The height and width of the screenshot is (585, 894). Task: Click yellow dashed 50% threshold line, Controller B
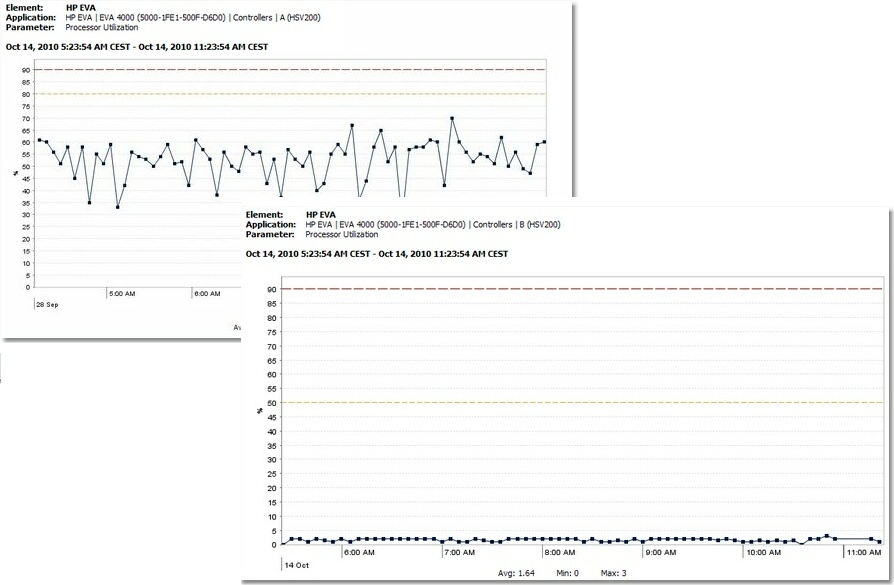tap(582, 403)
